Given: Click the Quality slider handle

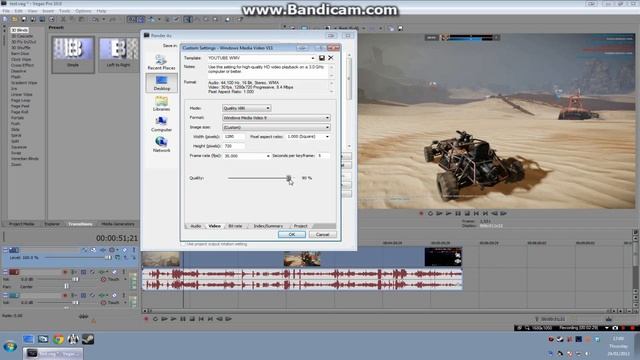Looking at the screenshot, I should [x=289, y=178].
